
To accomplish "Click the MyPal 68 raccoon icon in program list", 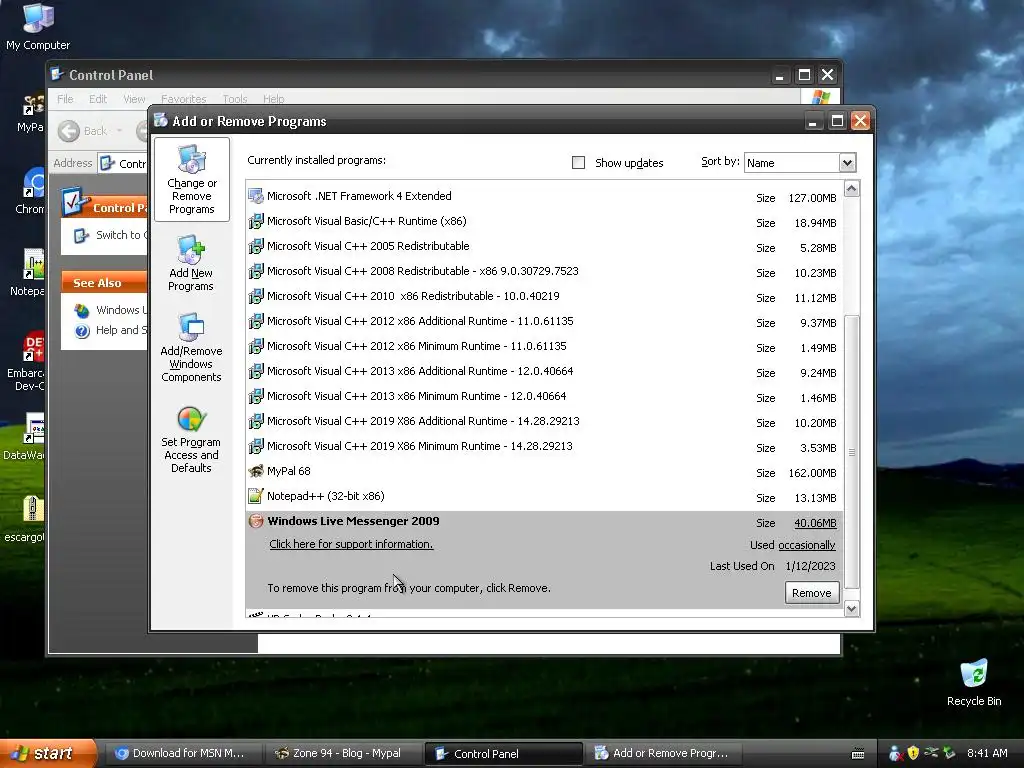I will (256, 471).
